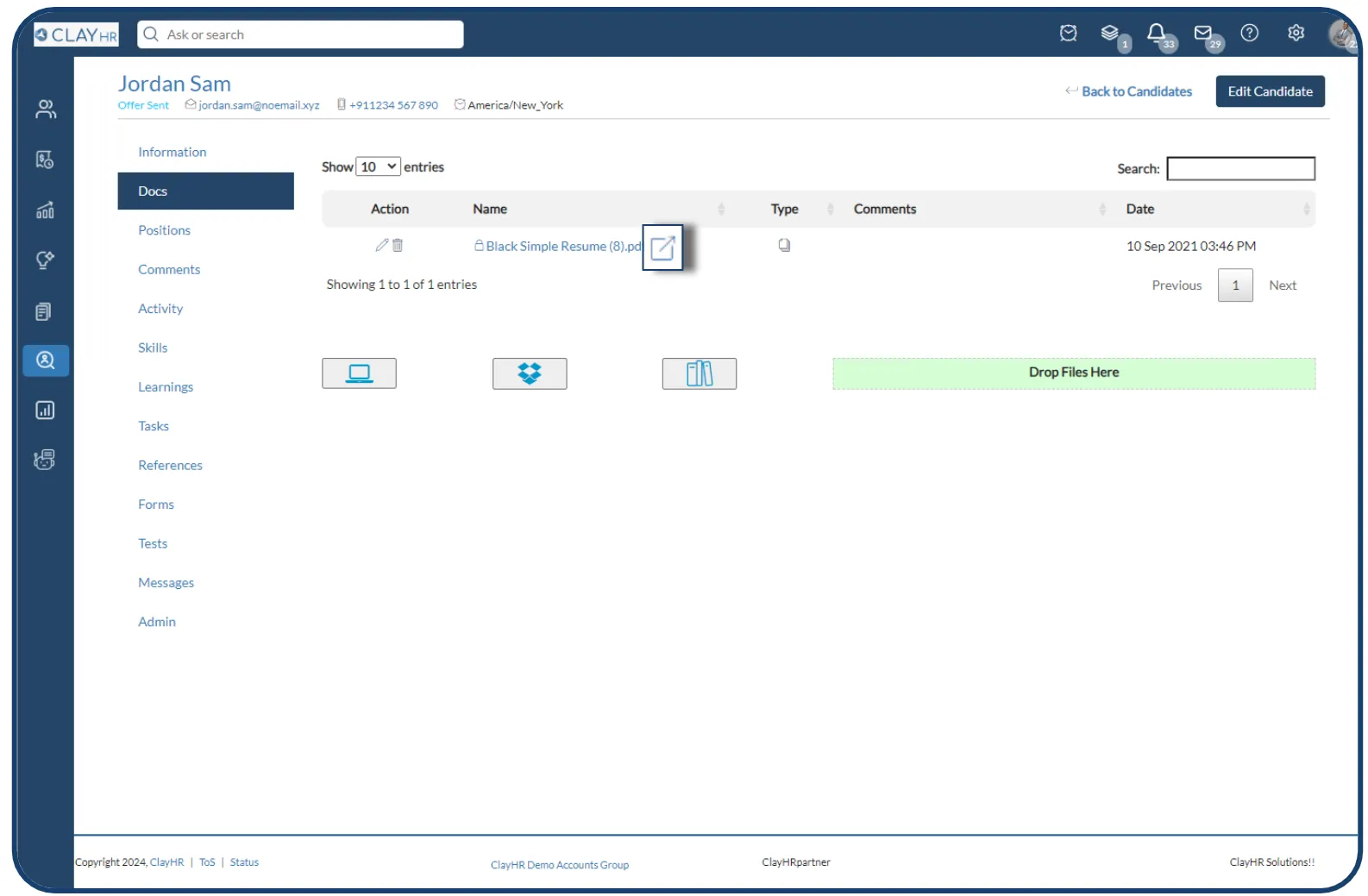This screenshot has width=1368, height=896.
Task: Delete the Black Simple Resume document with trash icon
Action: tap(398, 245)
